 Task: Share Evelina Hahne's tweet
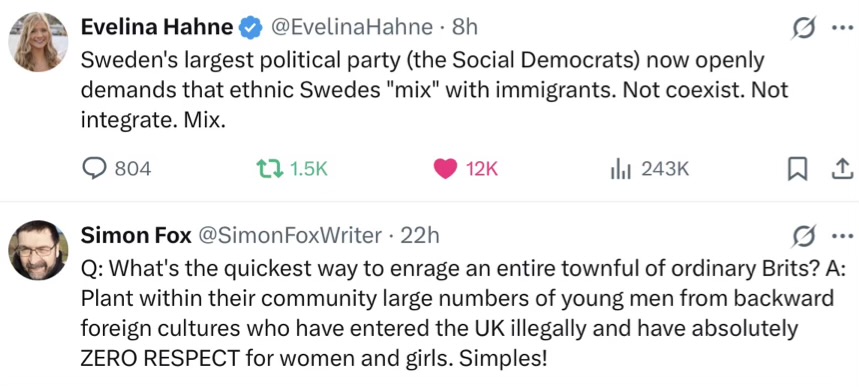click(843, 169)
